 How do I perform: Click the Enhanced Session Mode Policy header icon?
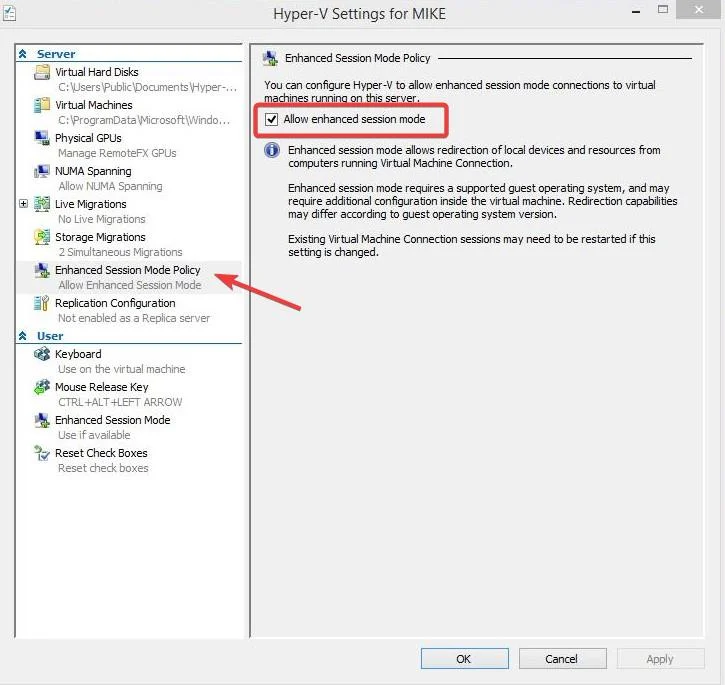tap(270, 59)
